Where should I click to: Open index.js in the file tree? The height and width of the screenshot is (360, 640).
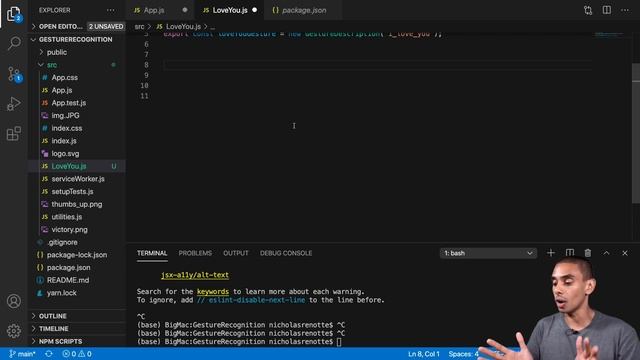(64, 141)
